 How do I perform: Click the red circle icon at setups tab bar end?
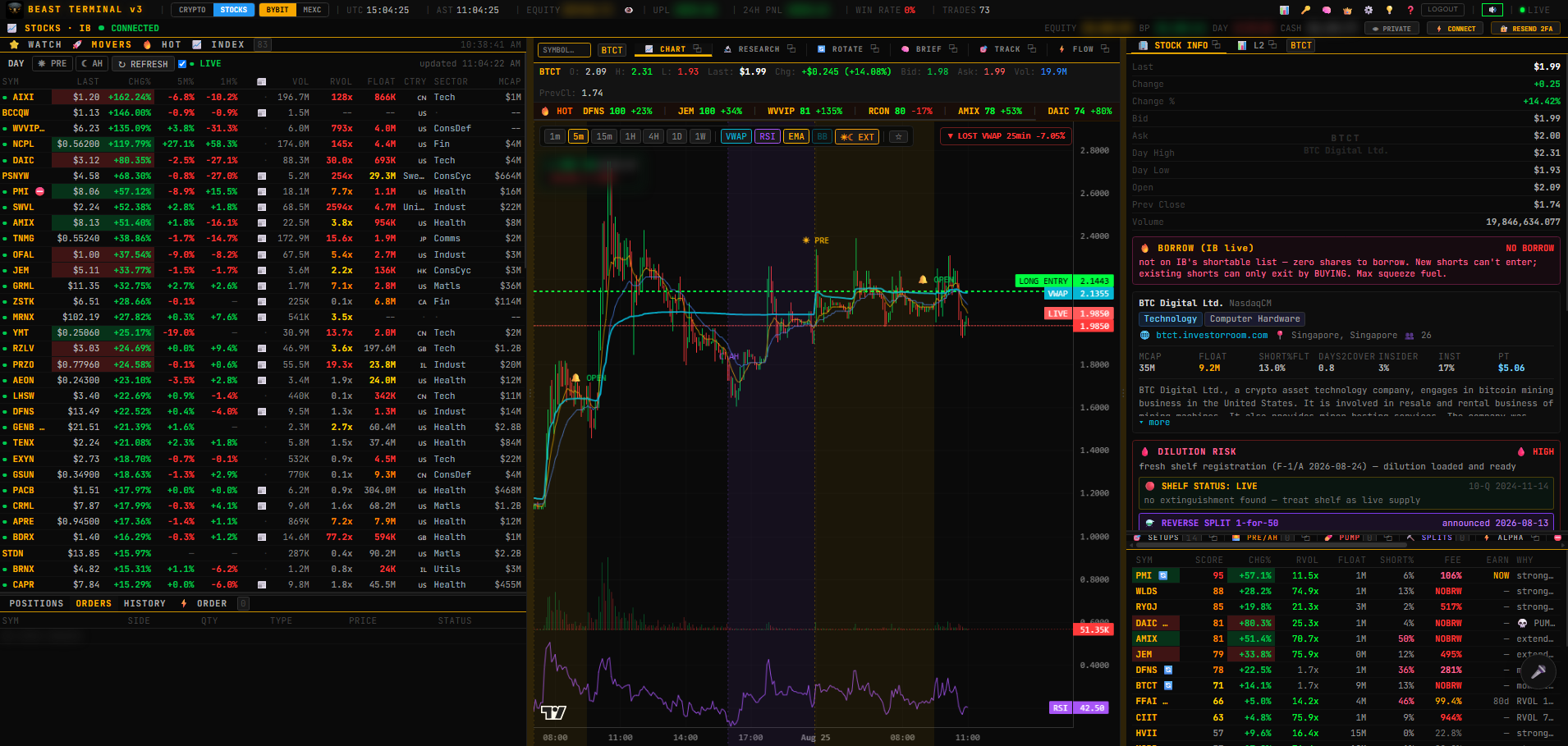(1557, 538)
